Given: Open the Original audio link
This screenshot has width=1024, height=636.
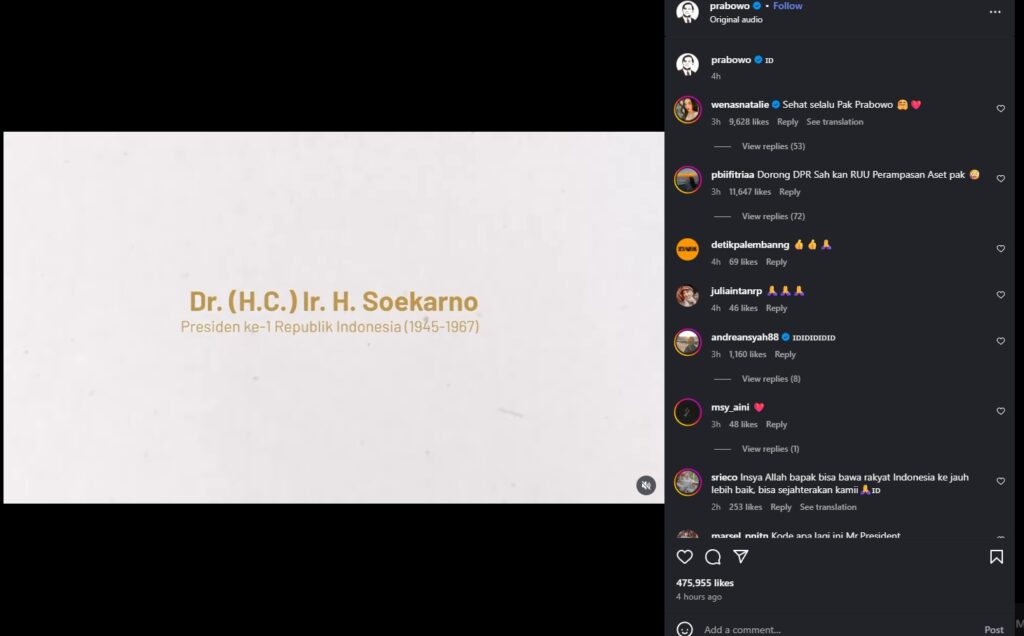Looking at the screenshot, I should [736, 20].
